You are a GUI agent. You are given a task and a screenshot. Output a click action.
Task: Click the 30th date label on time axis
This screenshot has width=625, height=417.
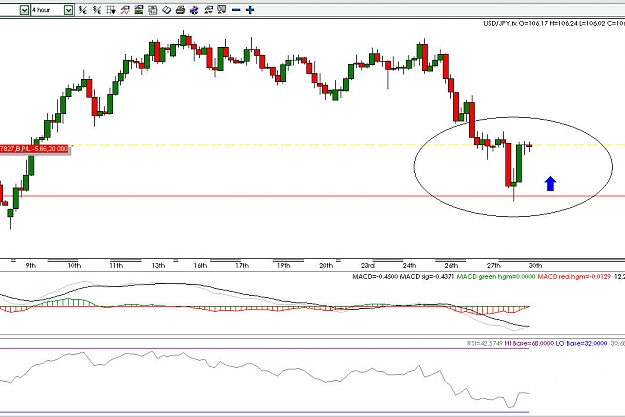click(x=535, y=266)
